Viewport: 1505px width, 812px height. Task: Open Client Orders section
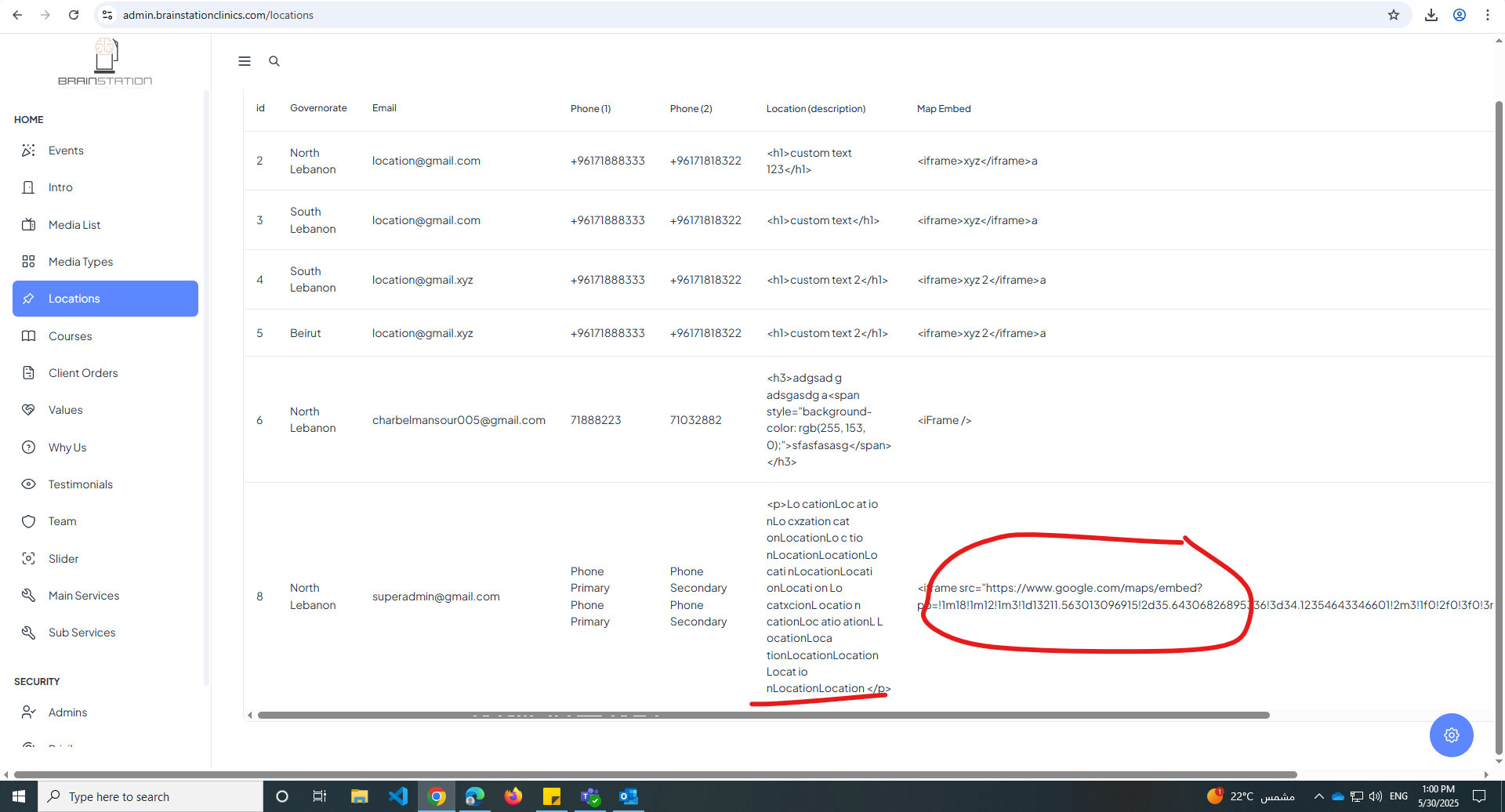click(x=83, y=373)
